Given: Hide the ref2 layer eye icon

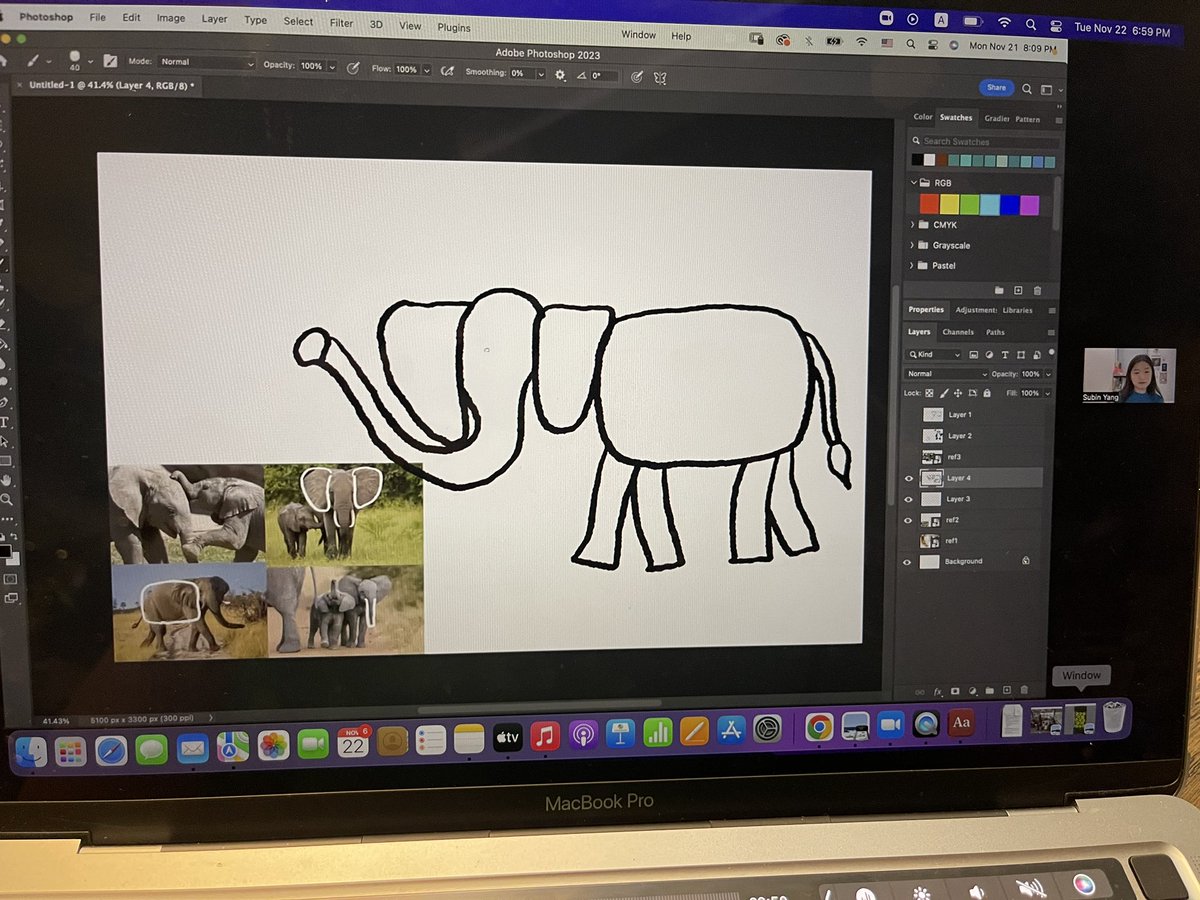Looking at the screenshot, I should [x=909, y=520].
